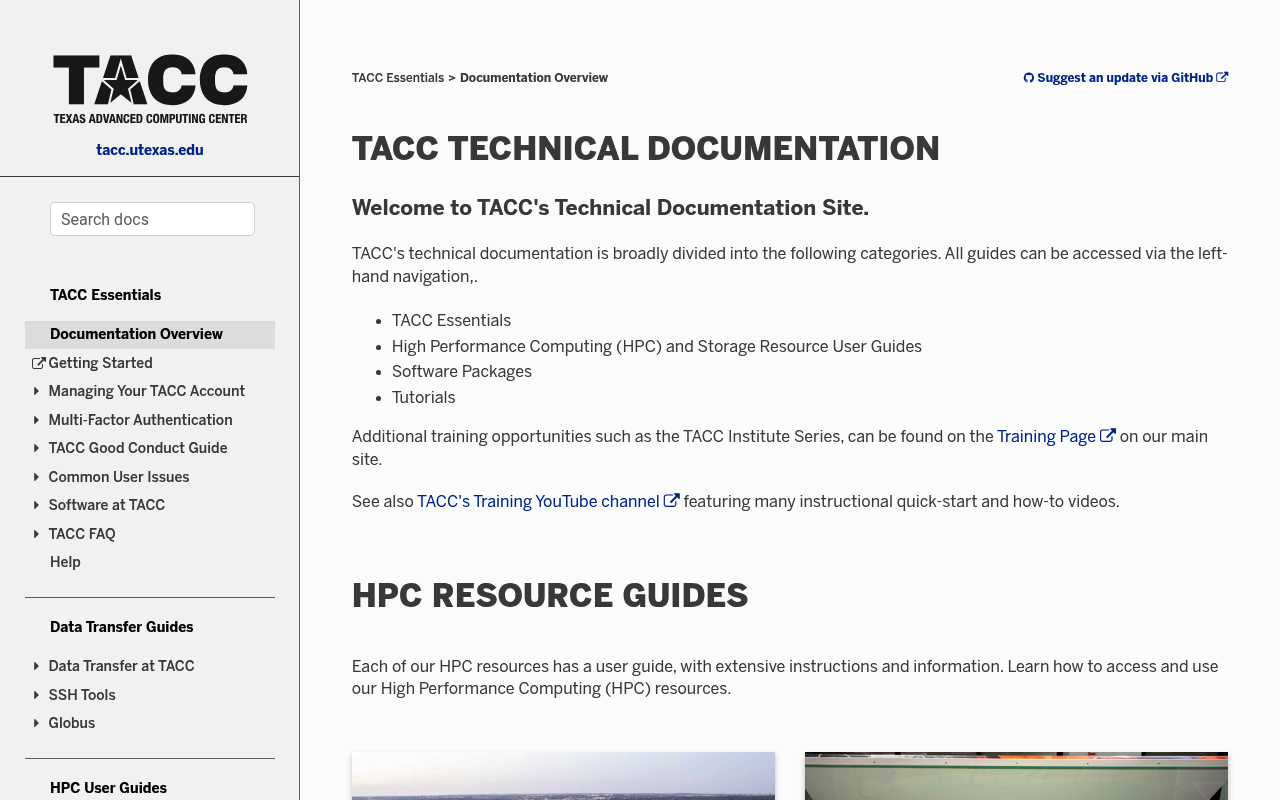This screenshot has width=1280, height=800.
Task: Click Suggest an update via GitHub link
Action: point(1125,78)
